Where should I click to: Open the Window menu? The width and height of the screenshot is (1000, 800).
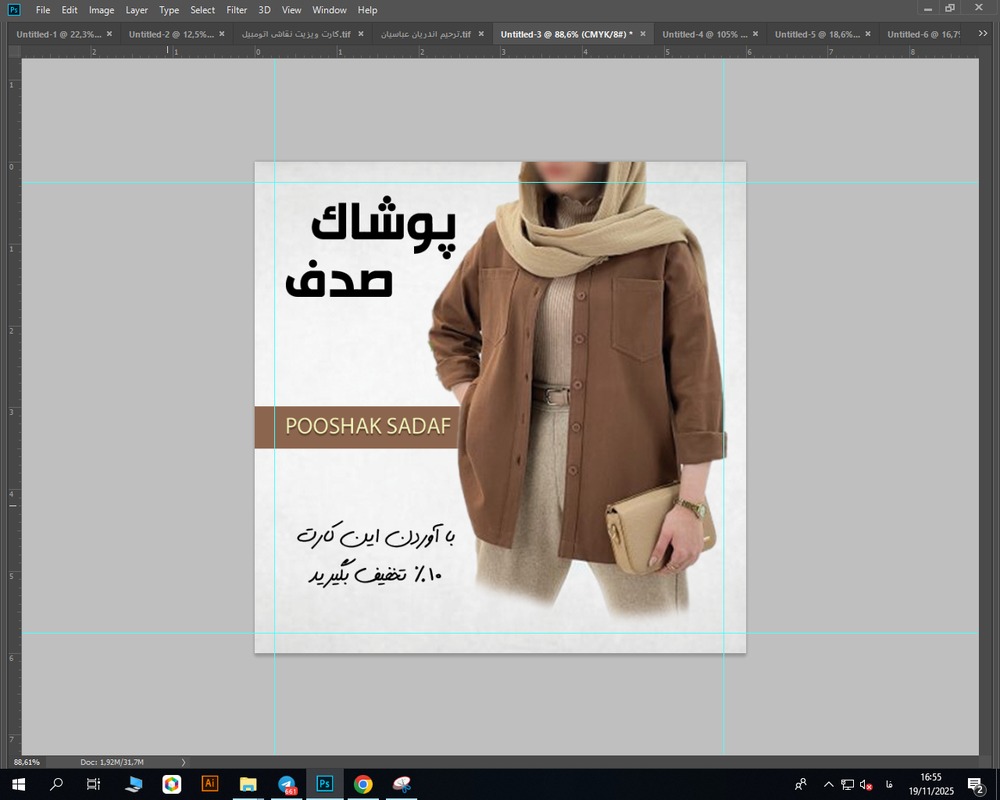coord(329,10)
